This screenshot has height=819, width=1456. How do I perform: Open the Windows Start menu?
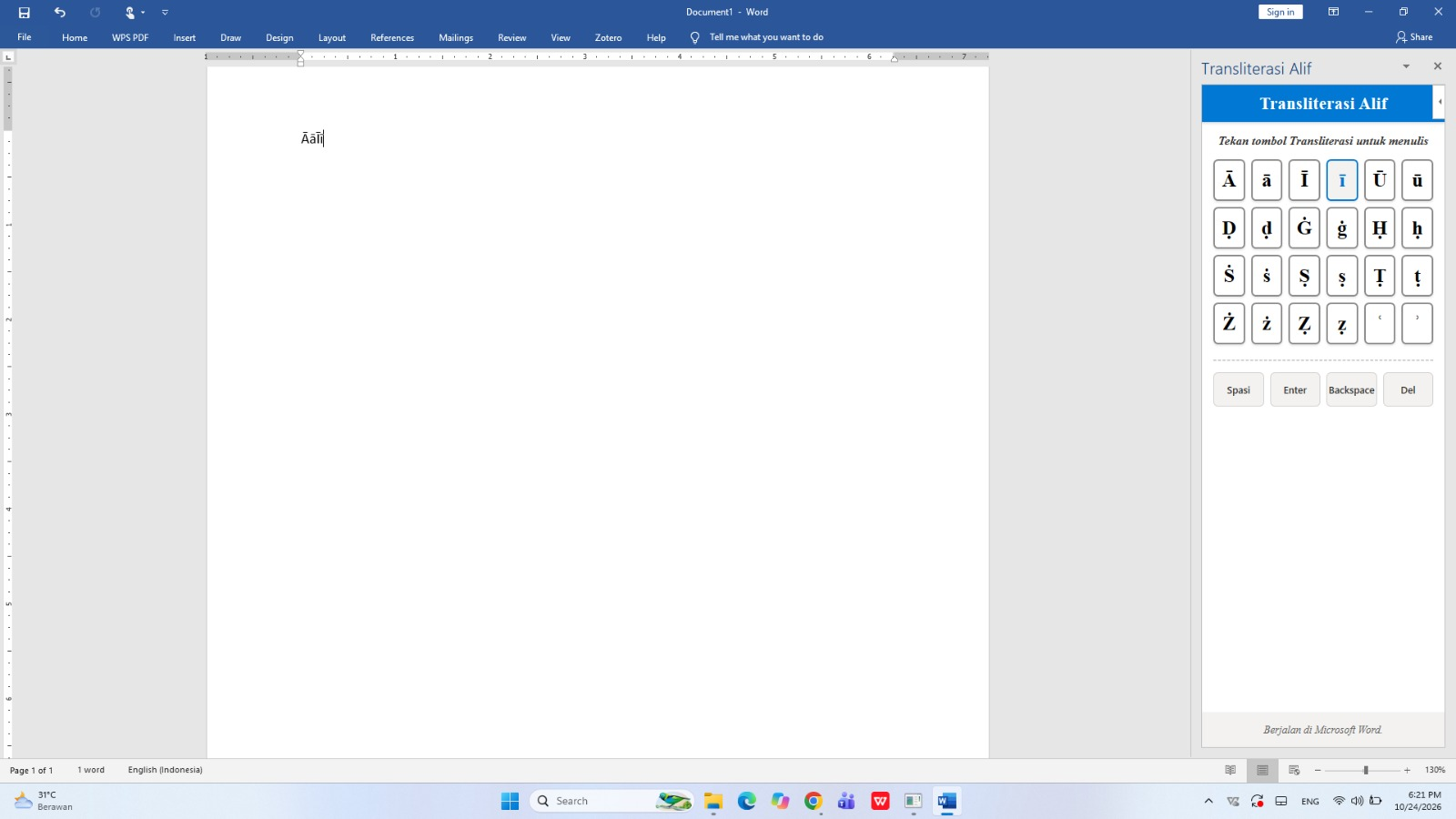point(510,802)
